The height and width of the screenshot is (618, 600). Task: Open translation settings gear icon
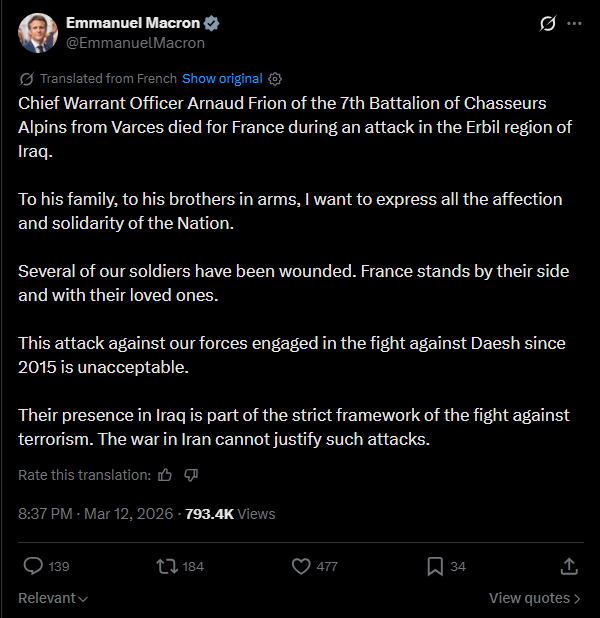click(275, 79)
